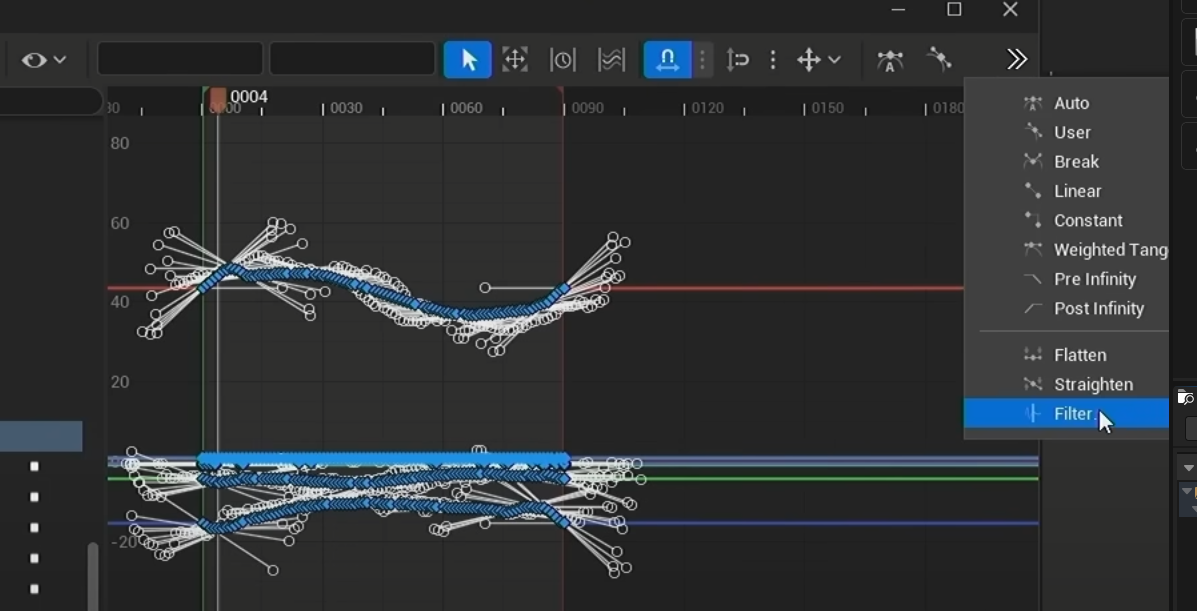The image size is (1197, 611).
Task: Toggle the Weighted Tangents menu entry
Action: [x=1066, y=250]
